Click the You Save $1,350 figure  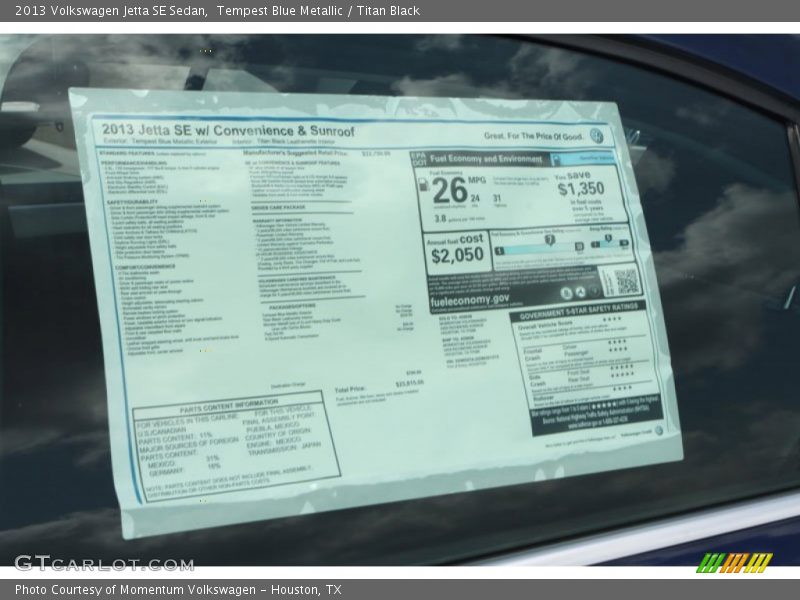tap(580, 187)
